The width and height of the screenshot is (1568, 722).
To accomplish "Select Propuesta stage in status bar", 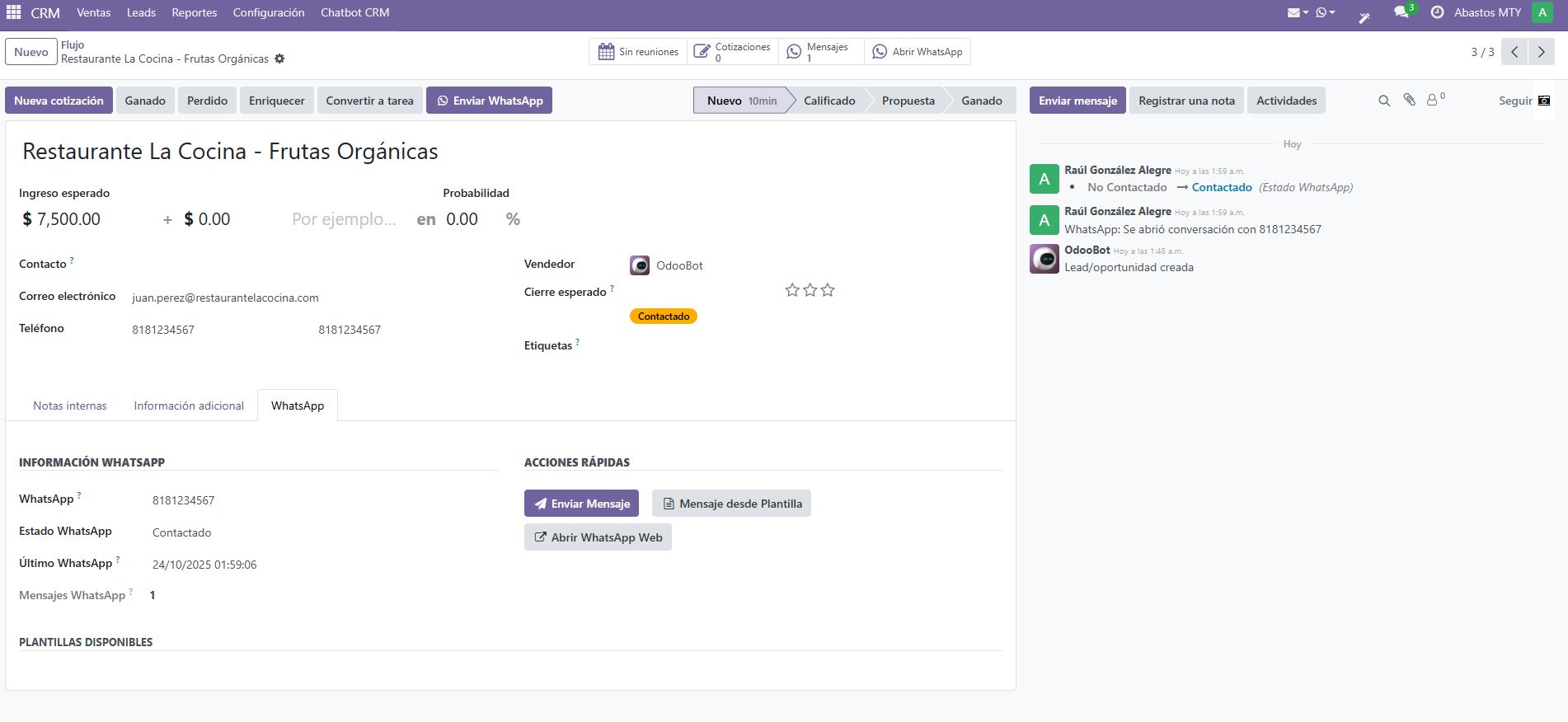I will [x=908, y=101].
